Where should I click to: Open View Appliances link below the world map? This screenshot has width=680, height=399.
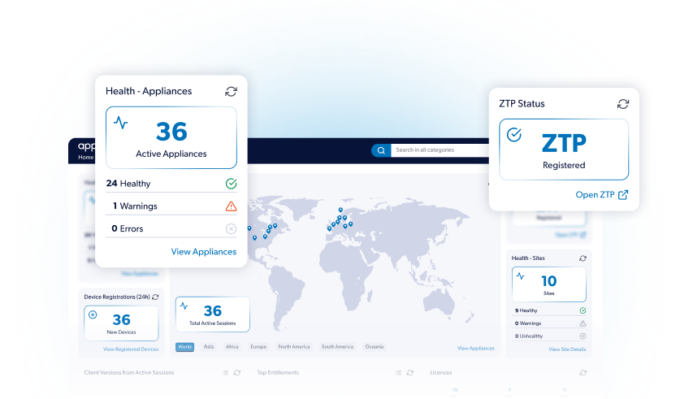(476, 348)
